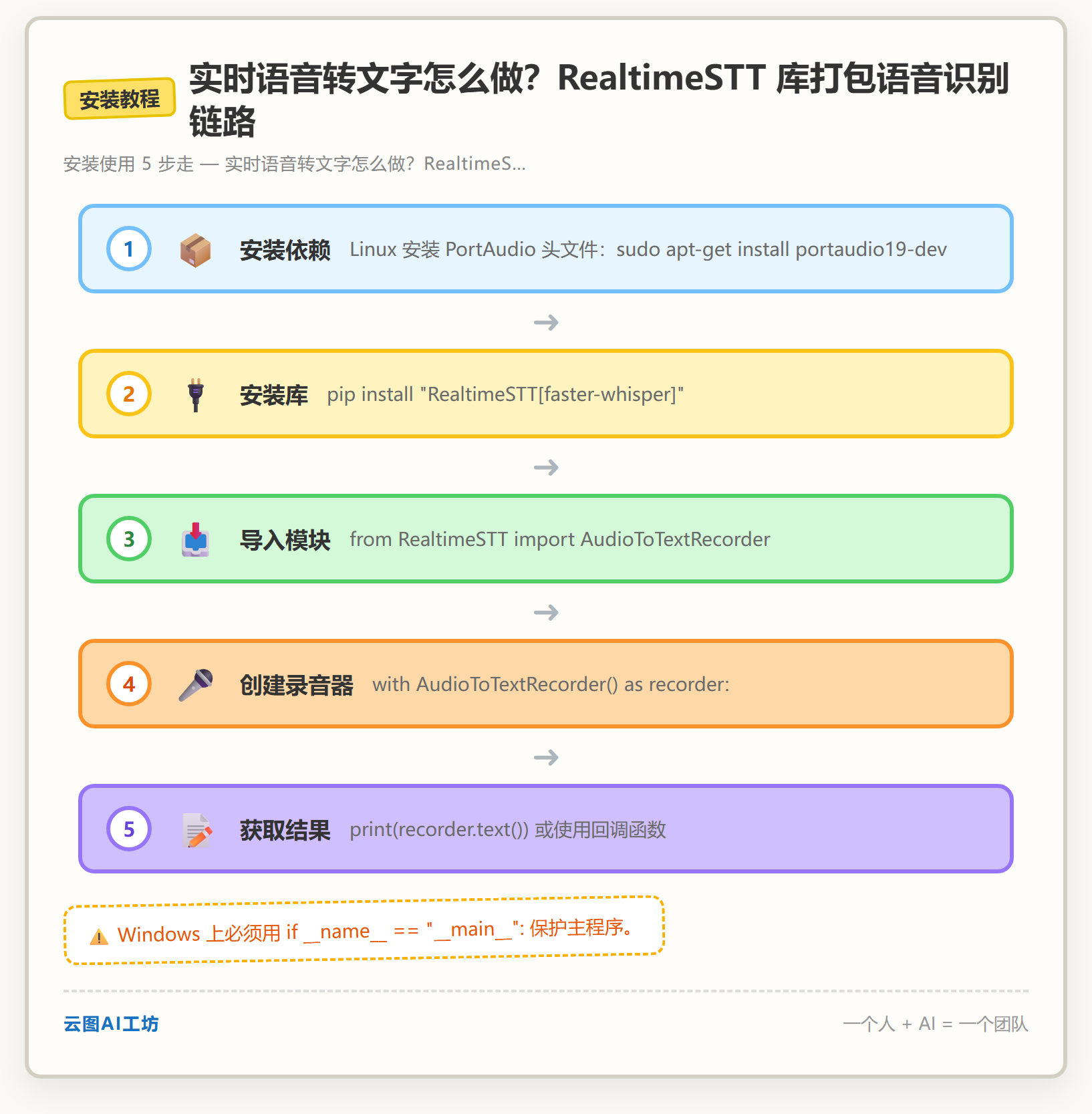The height and width of the screenshot is (1114, 1092).
Task: Click the main title 实时语音转文字怎么做
Action: pos(599,99)
